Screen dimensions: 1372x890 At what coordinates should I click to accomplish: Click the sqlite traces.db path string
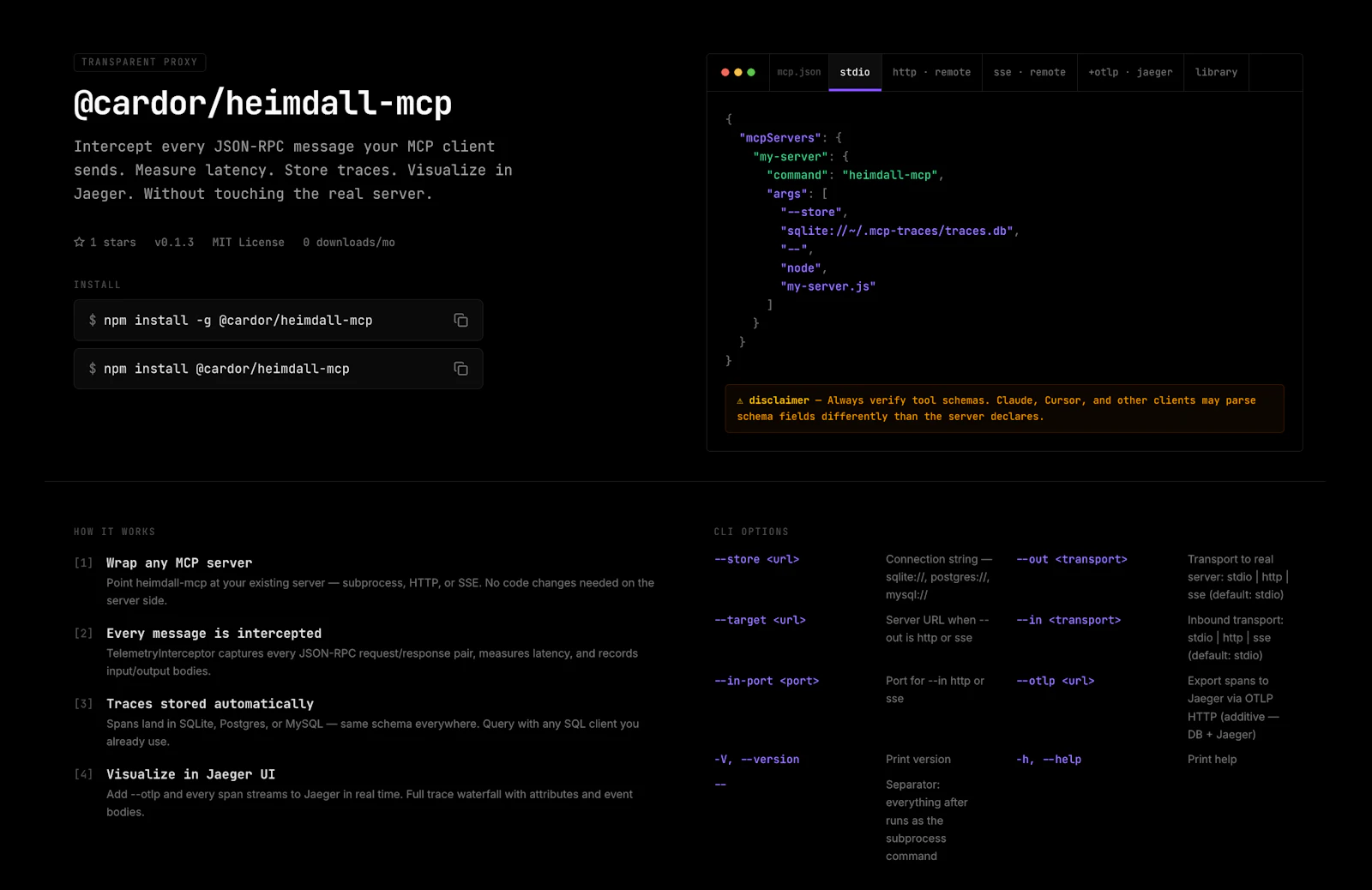coord(897,231)
